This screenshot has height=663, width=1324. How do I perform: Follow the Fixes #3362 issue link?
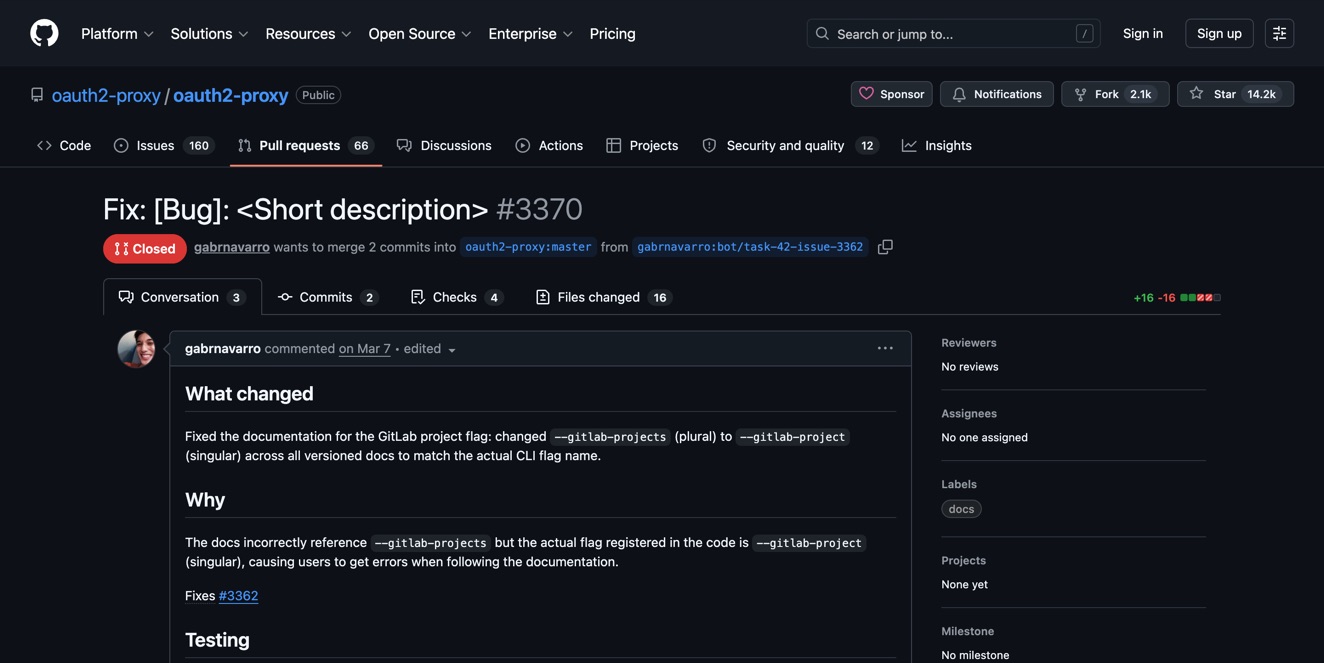tap(240, 593)
